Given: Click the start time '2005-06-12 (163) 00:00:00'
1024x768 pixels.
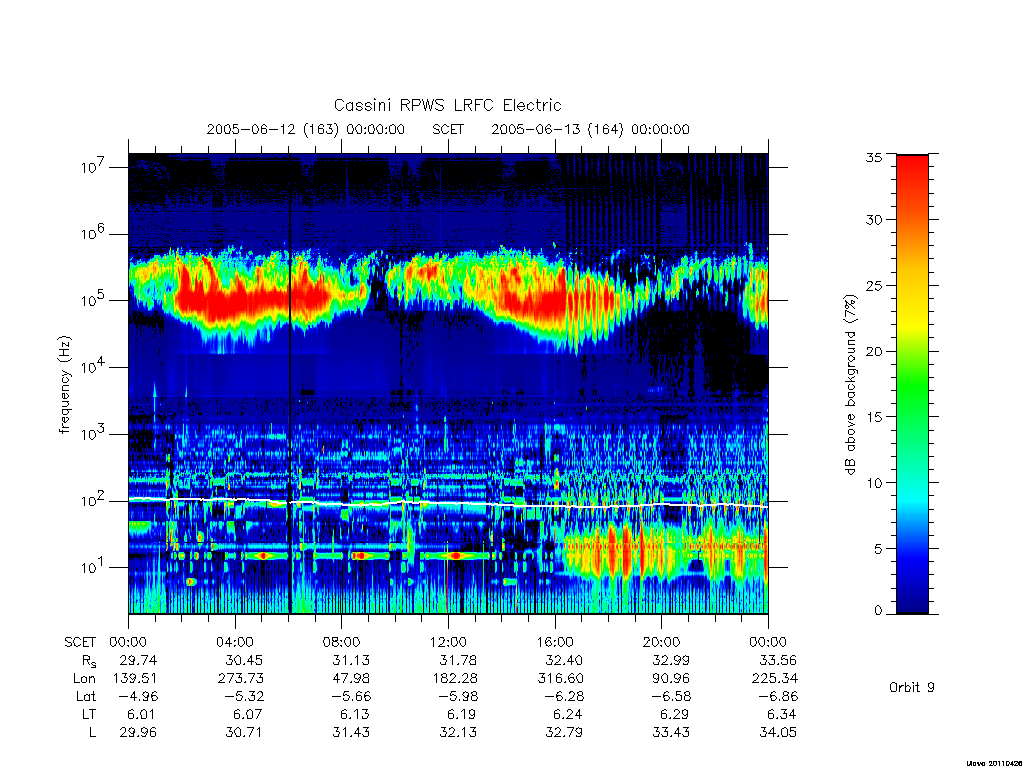Looking at the screenshot, I should pos(306,129).
